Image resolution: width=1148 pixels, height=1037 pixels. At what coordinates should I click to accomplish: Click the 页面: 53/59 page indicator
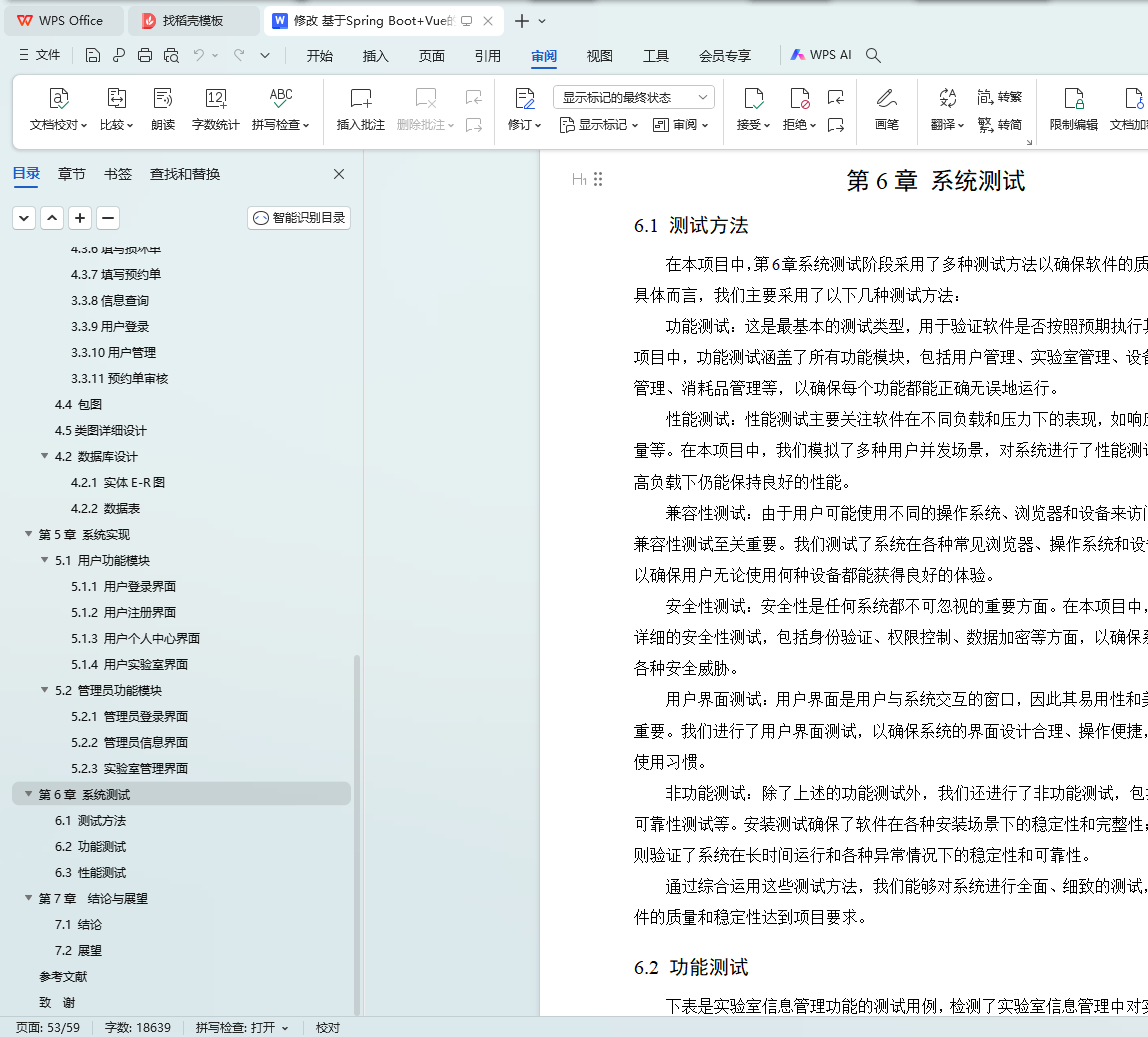(48, 1027)
